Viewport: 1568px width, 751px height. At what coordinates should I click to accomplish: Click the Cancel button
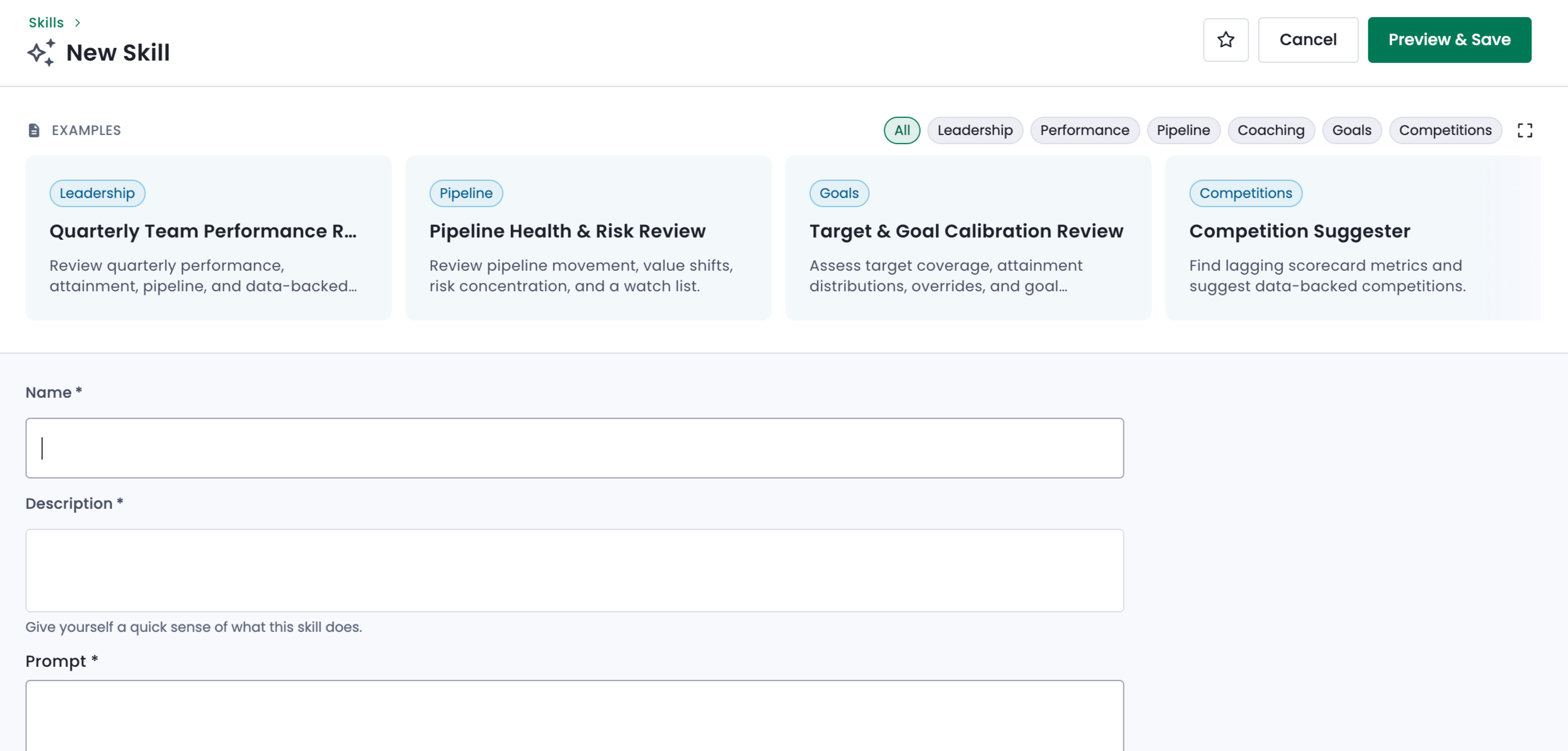point(1308,39)
